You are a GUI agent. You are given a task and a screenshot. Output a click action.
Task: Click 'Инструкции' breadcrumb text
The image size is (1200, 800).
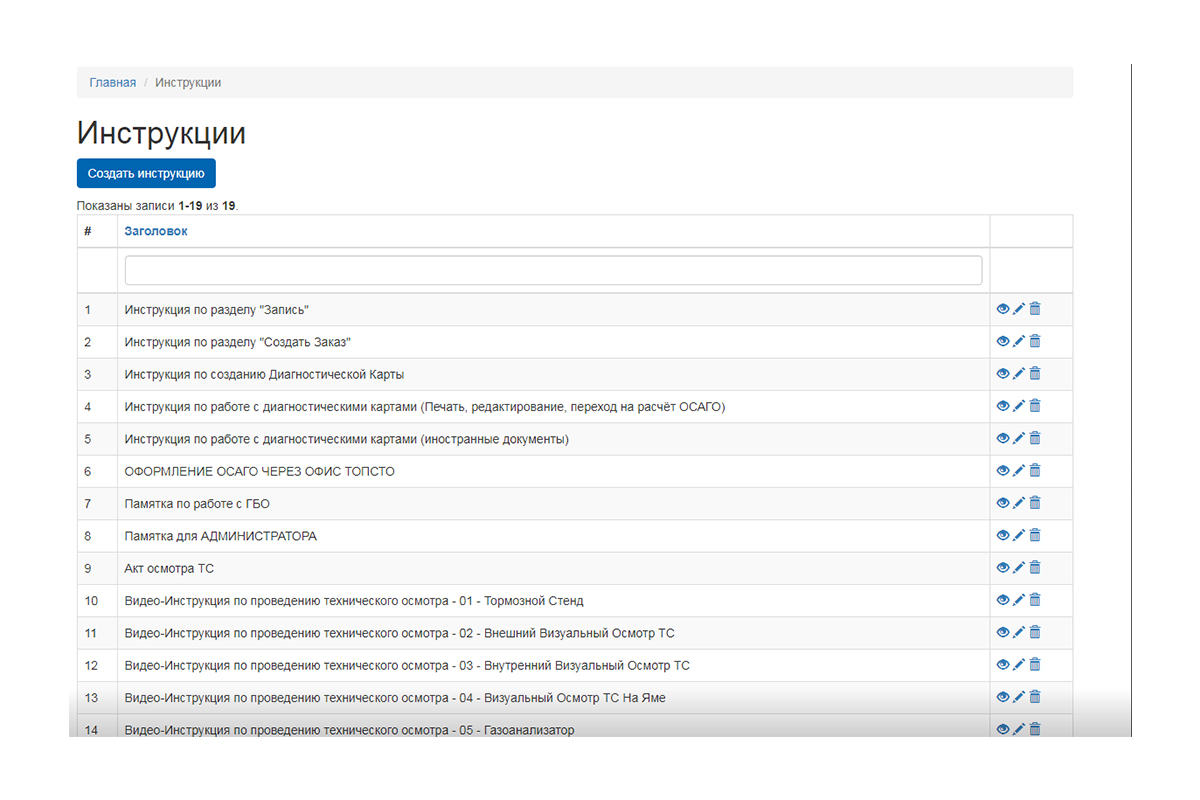click(x=188, y=83)
